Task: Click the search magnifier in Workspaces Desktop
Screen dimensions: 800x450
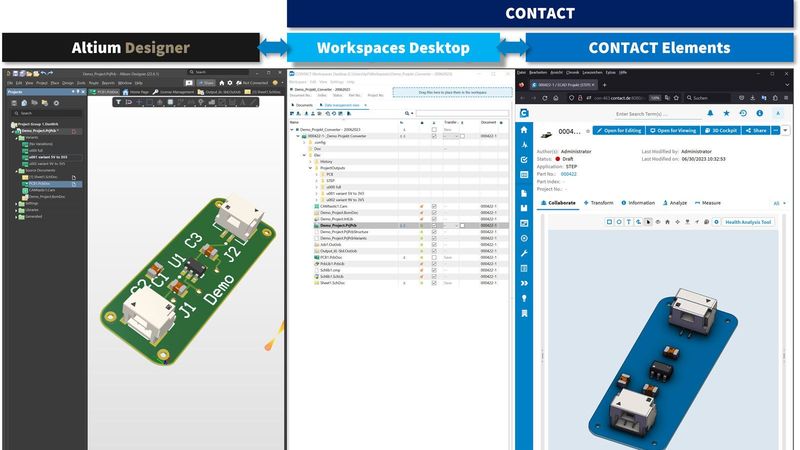Action: [x=407, y=113]
